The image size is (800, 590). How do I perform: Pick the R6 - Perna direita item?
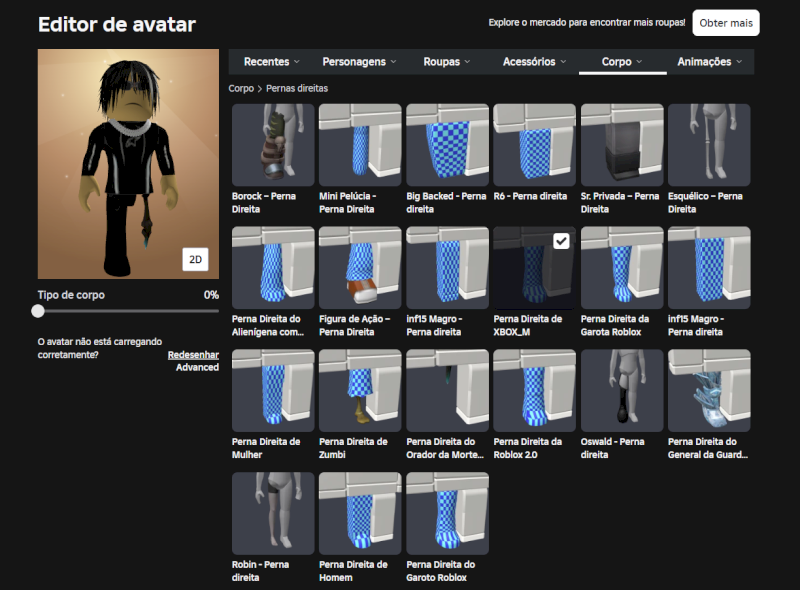pos(535,145)
